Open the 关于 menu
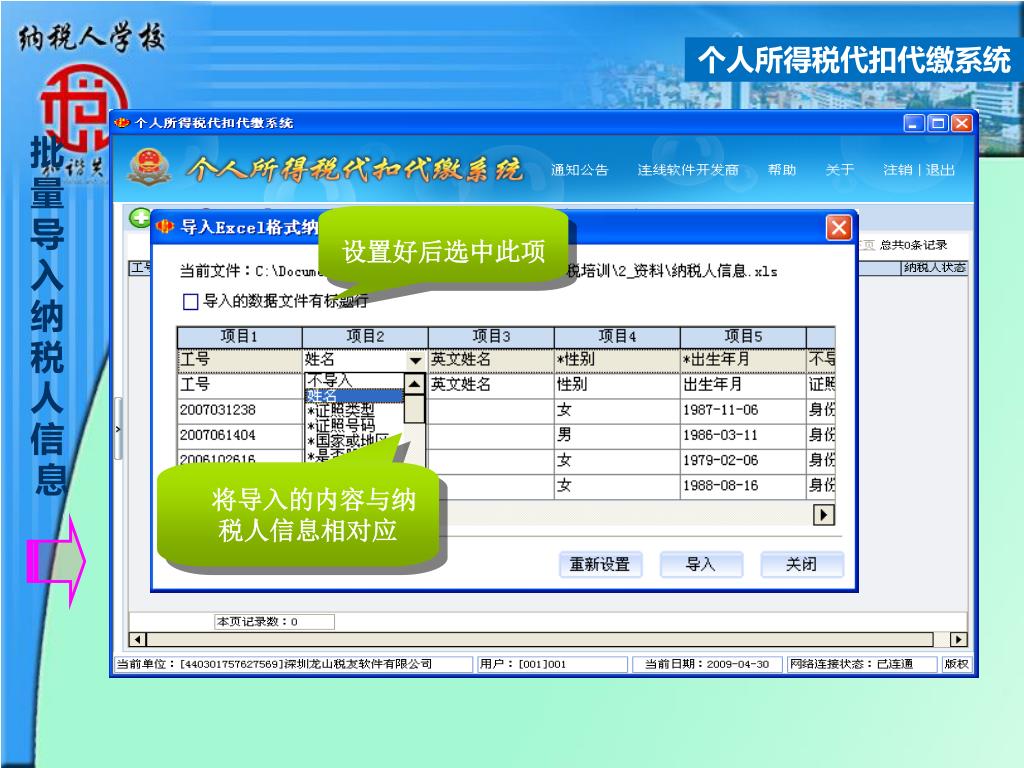 [839, 170]
